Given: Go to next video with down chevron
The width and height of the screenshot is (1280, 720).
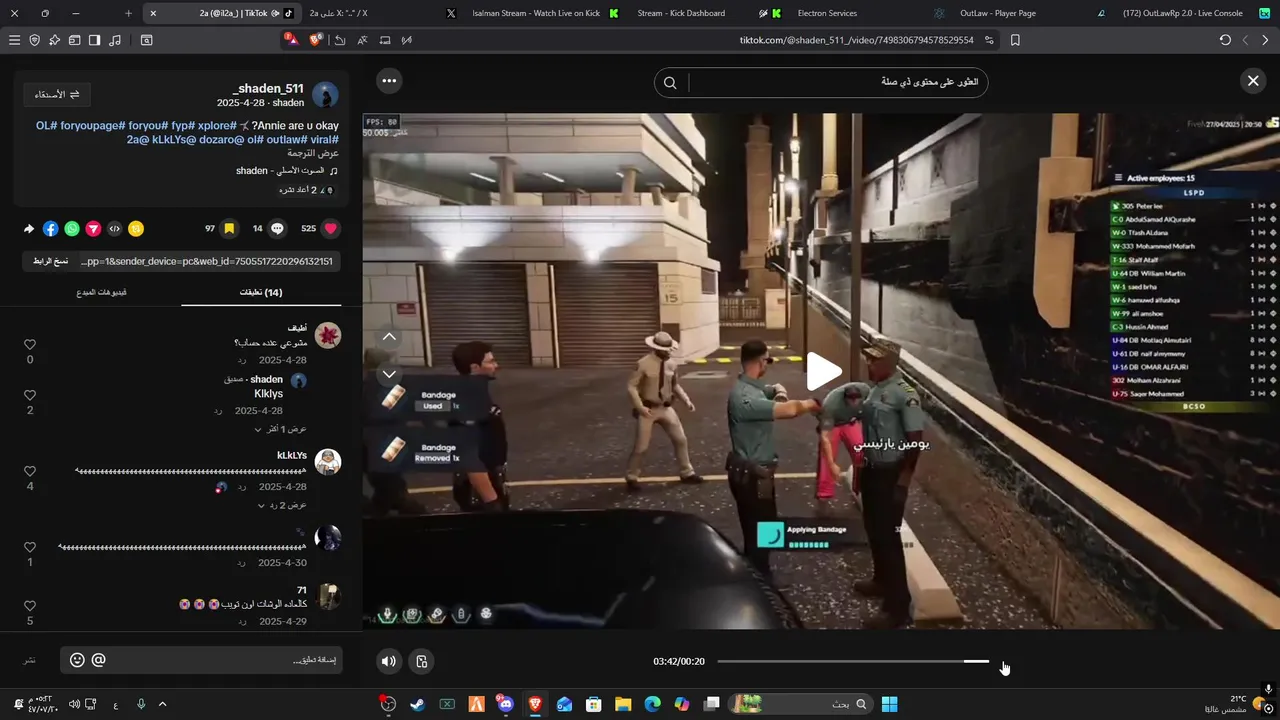Looking at the screenshot, I should click(x=389, y=374).
